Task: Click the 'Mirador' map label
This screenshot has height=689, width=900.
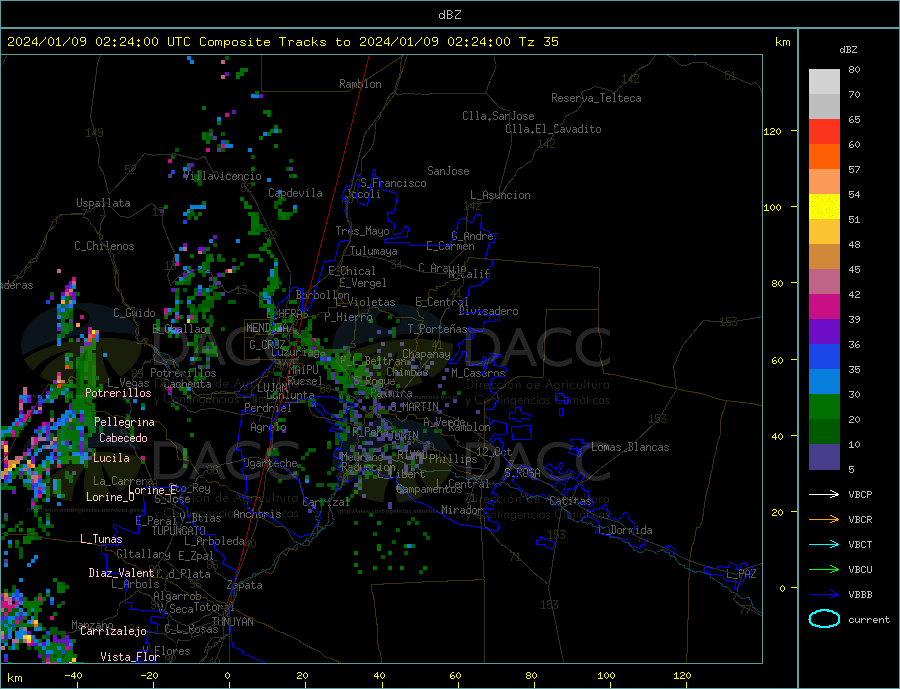Action: (461, 510)
